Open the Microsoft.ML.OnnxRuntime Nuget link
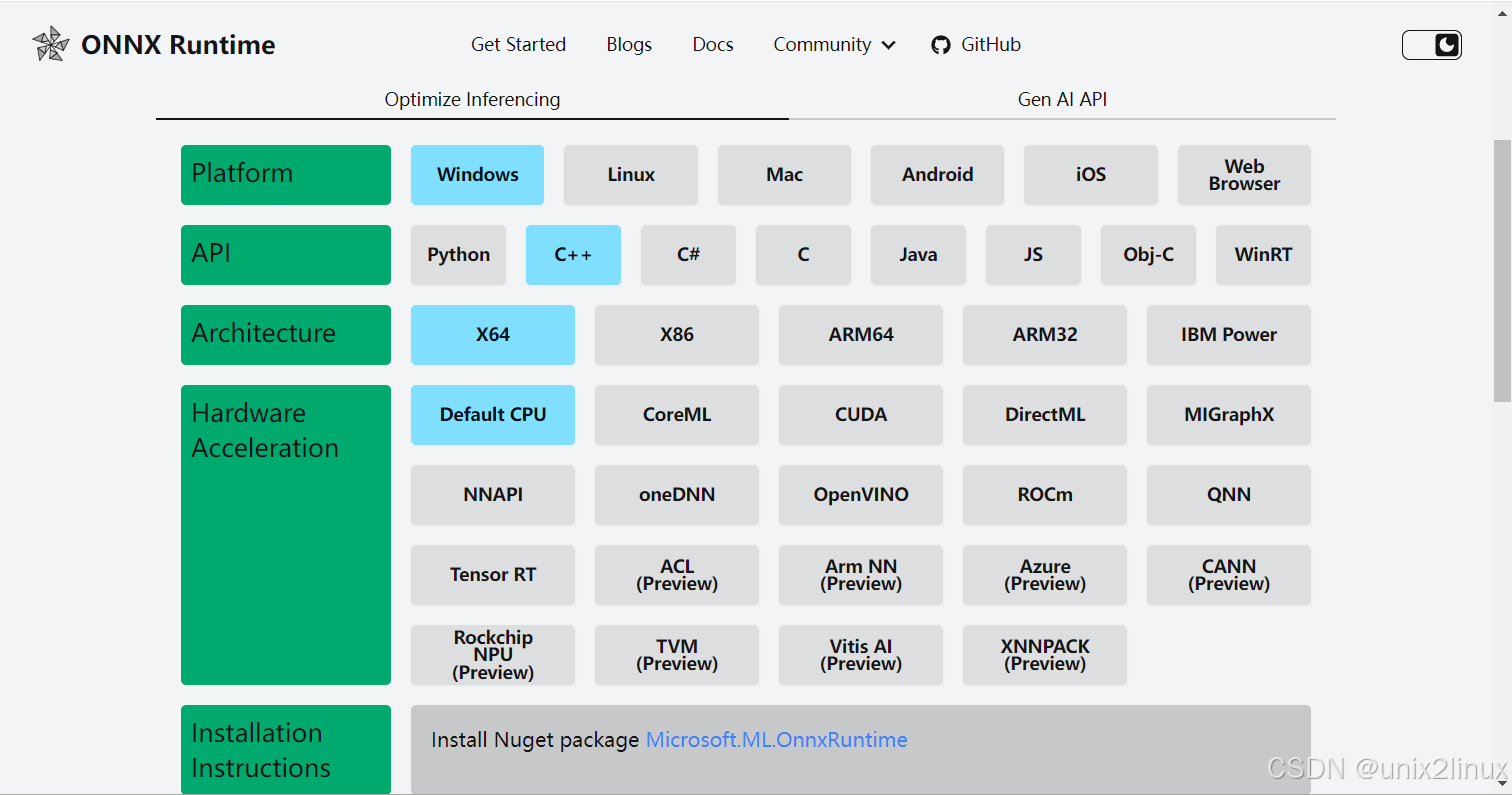The height and width of the screenshot is (795, 1512). tap(777, 740)
